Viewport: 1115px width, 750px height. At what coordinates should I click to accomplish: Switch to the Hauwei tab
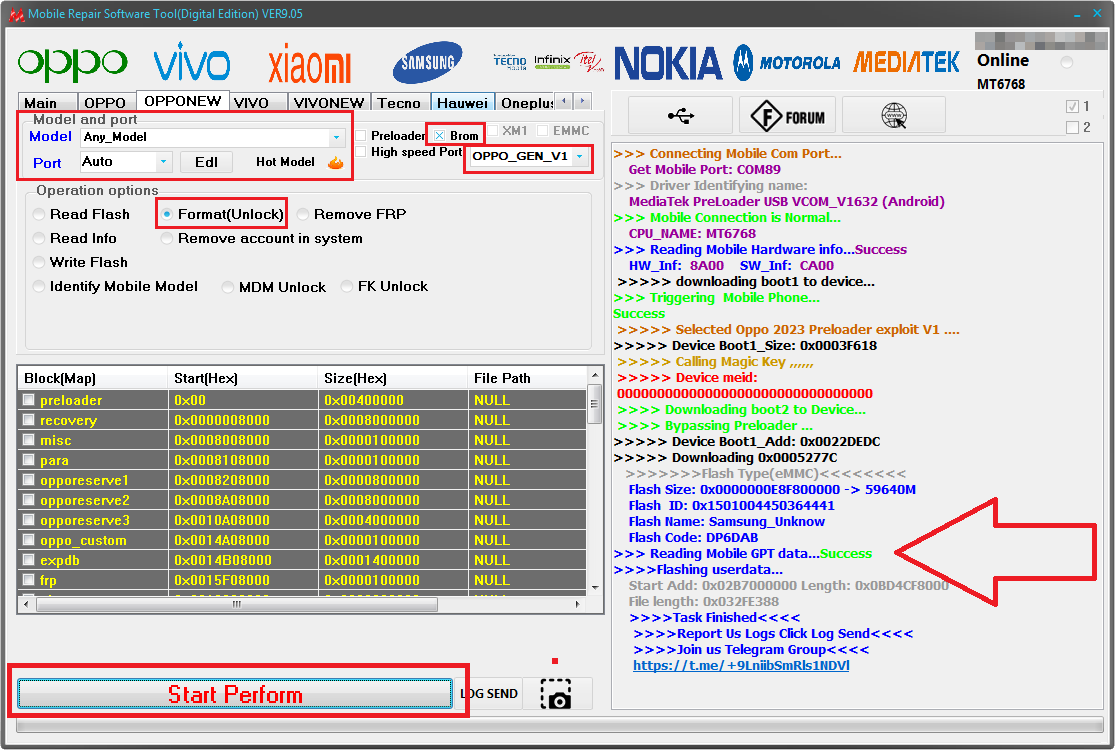pyautogui.click(x=462, y=103)
